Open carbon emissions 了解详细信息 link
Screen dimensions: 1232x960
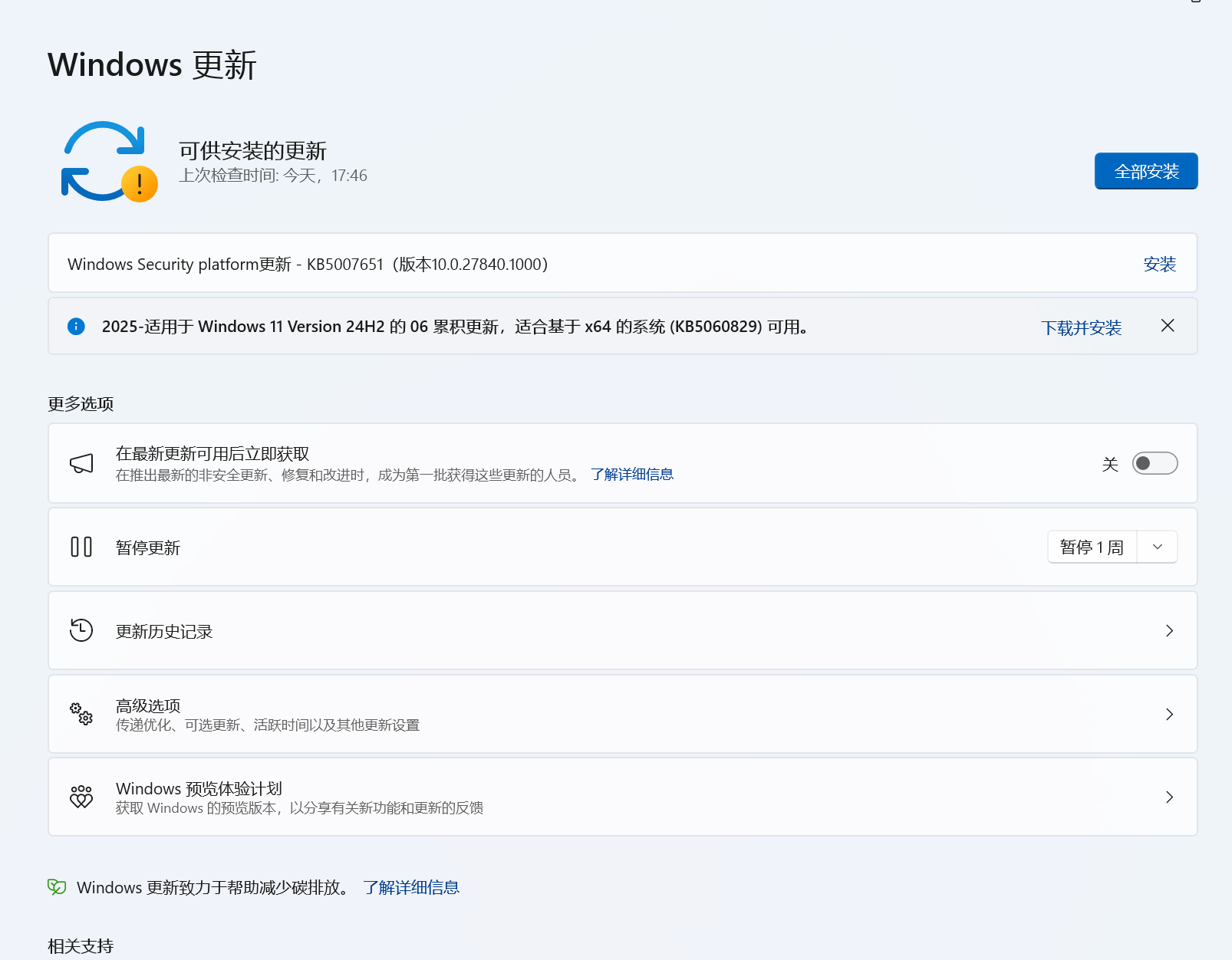click(411, 887)
